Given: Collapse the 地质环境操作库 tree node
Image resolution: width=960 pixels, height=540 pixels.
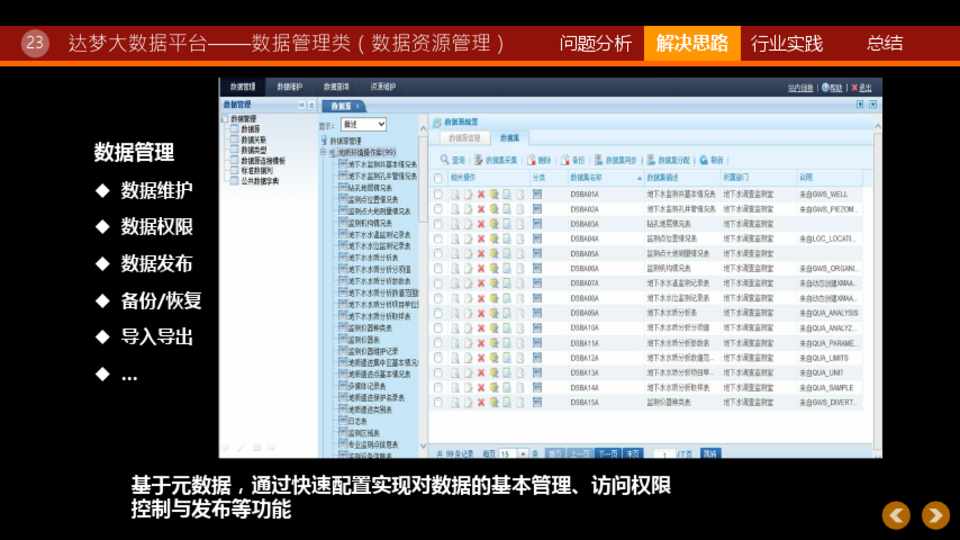Looking at the screenshot, I should pos(323,152).
